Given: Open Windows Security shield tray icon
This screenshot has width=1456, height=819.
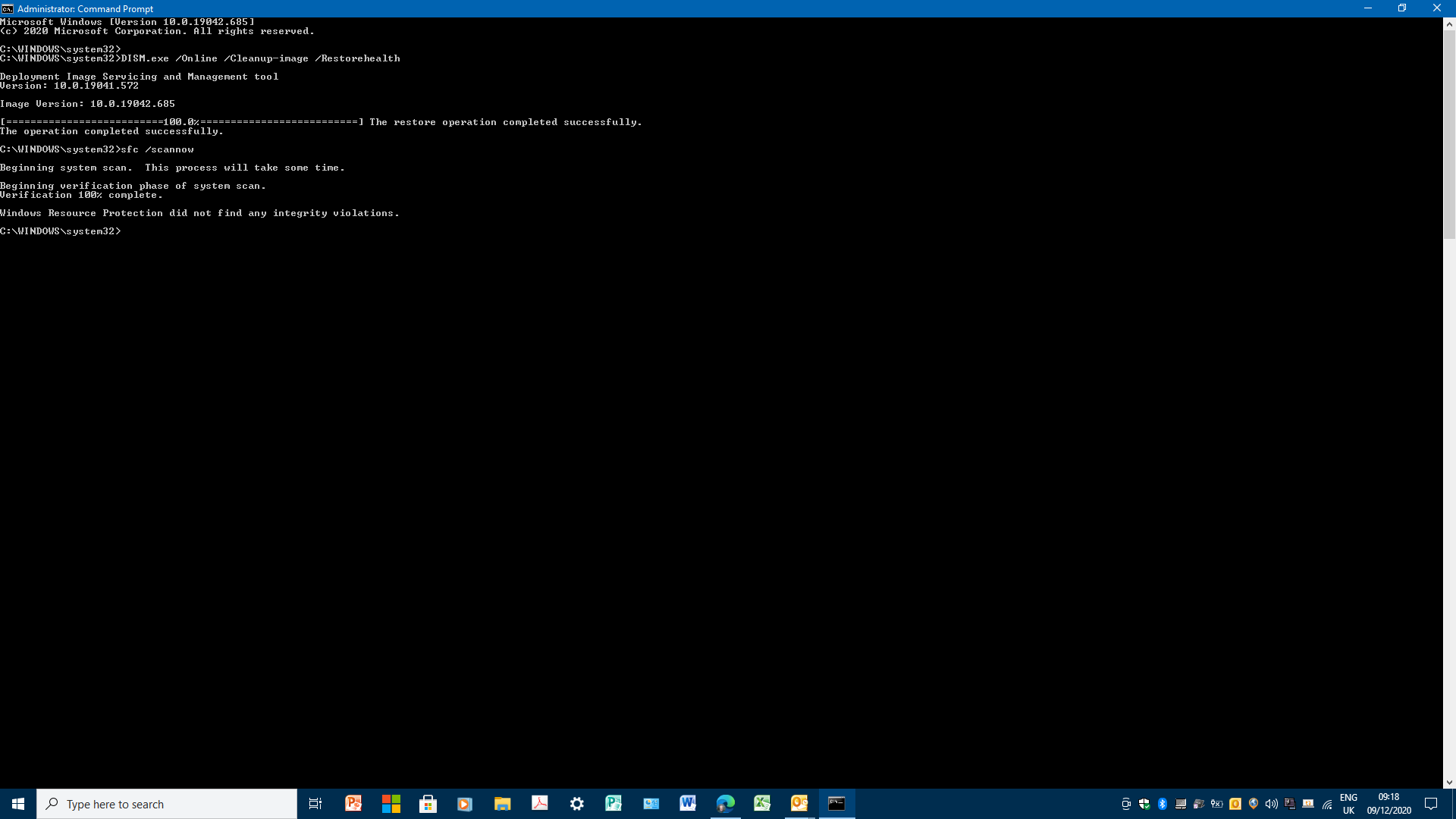Looking at the screenshot, I should [x=1144, y=804].
